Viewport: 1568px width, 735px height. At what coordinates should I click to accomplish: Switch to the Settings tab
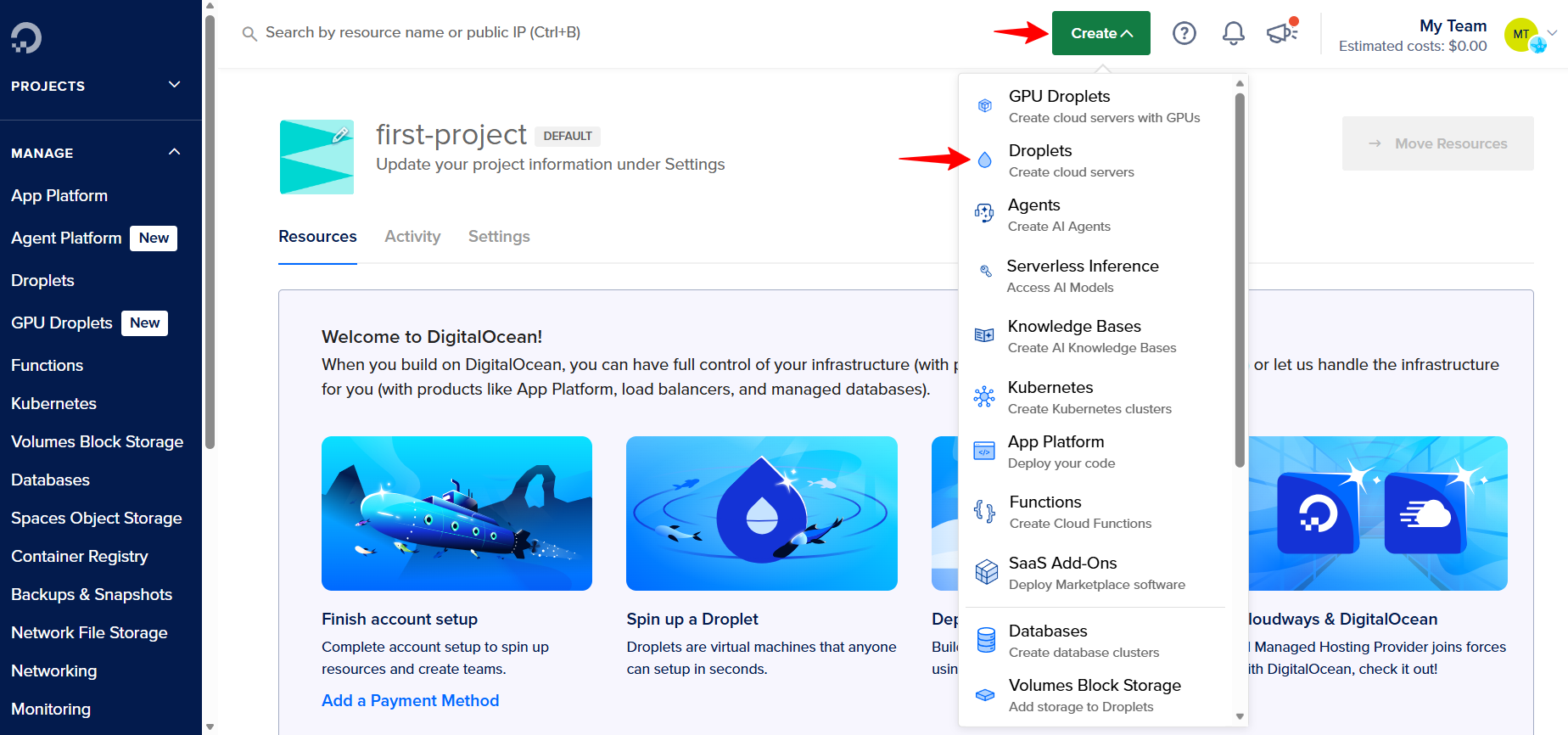pyautogui.click(x=499, y=237)
